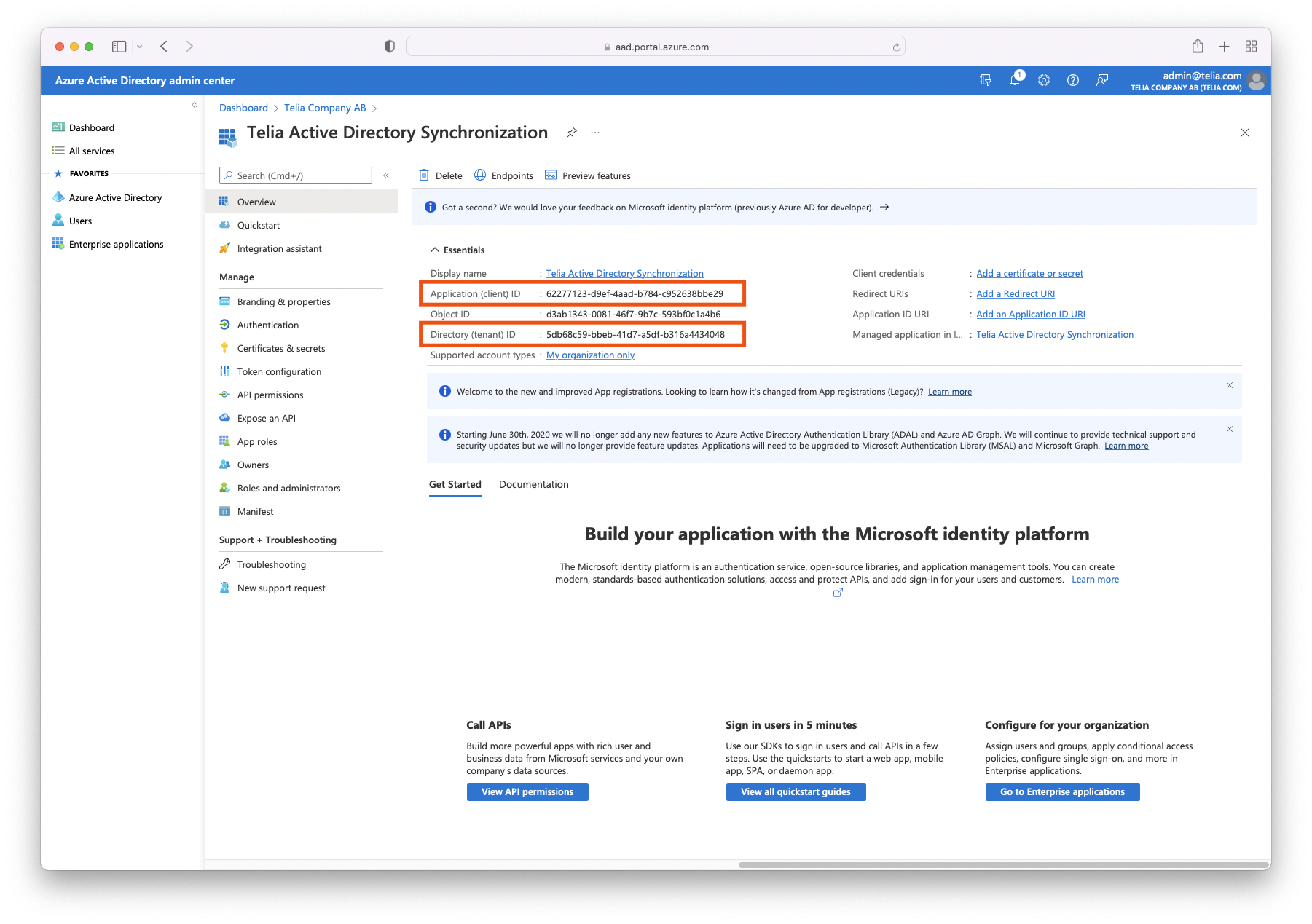Collapse the Essentials section
1312x924 pixels.
[x=435, y=250]
